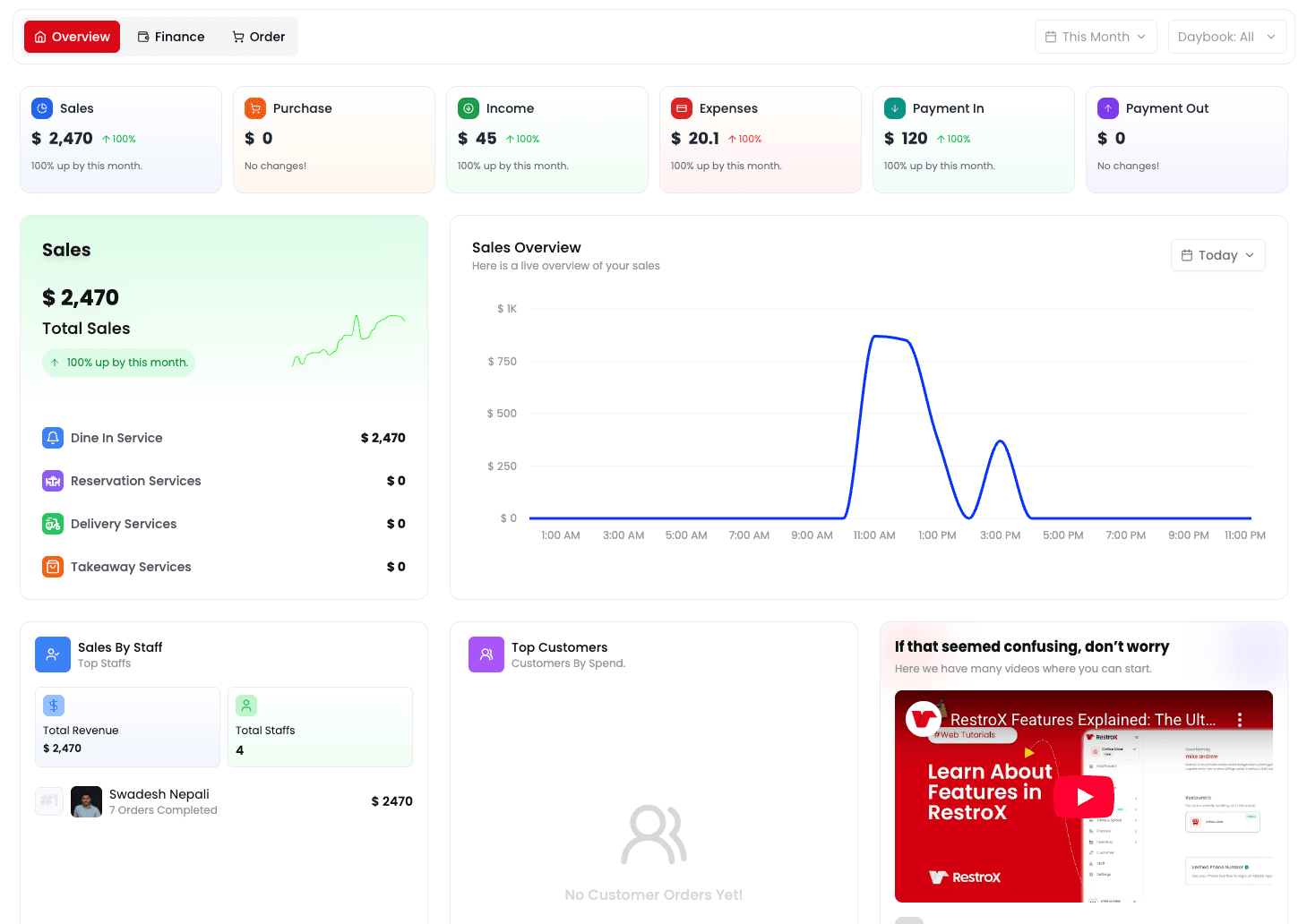1307x924 pixels.
Task: Open the This Month date filter
Action: pos(1095,37)
